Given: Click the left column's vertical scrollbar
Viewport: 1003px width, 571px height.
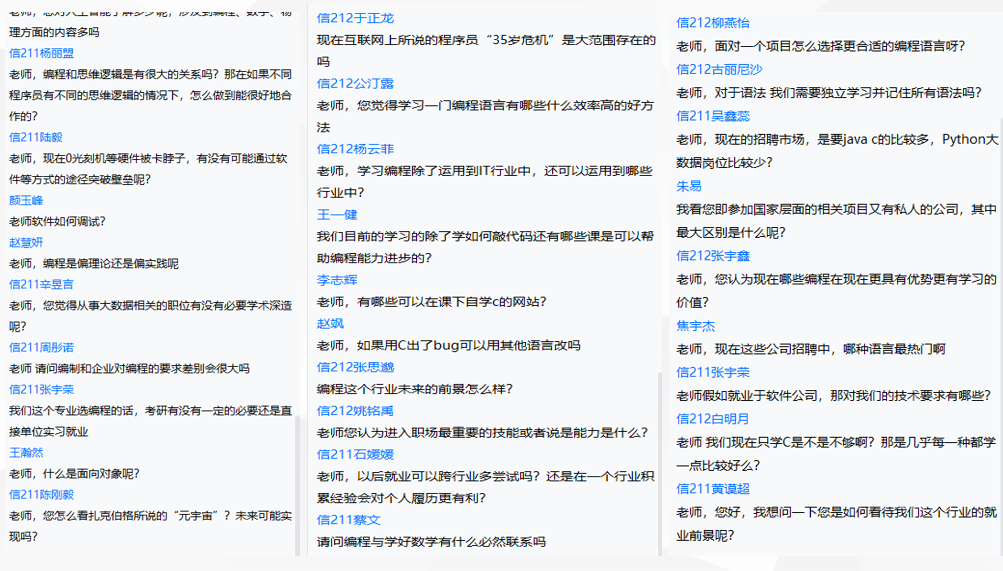Looking at the screenshot, I should 296,480.
